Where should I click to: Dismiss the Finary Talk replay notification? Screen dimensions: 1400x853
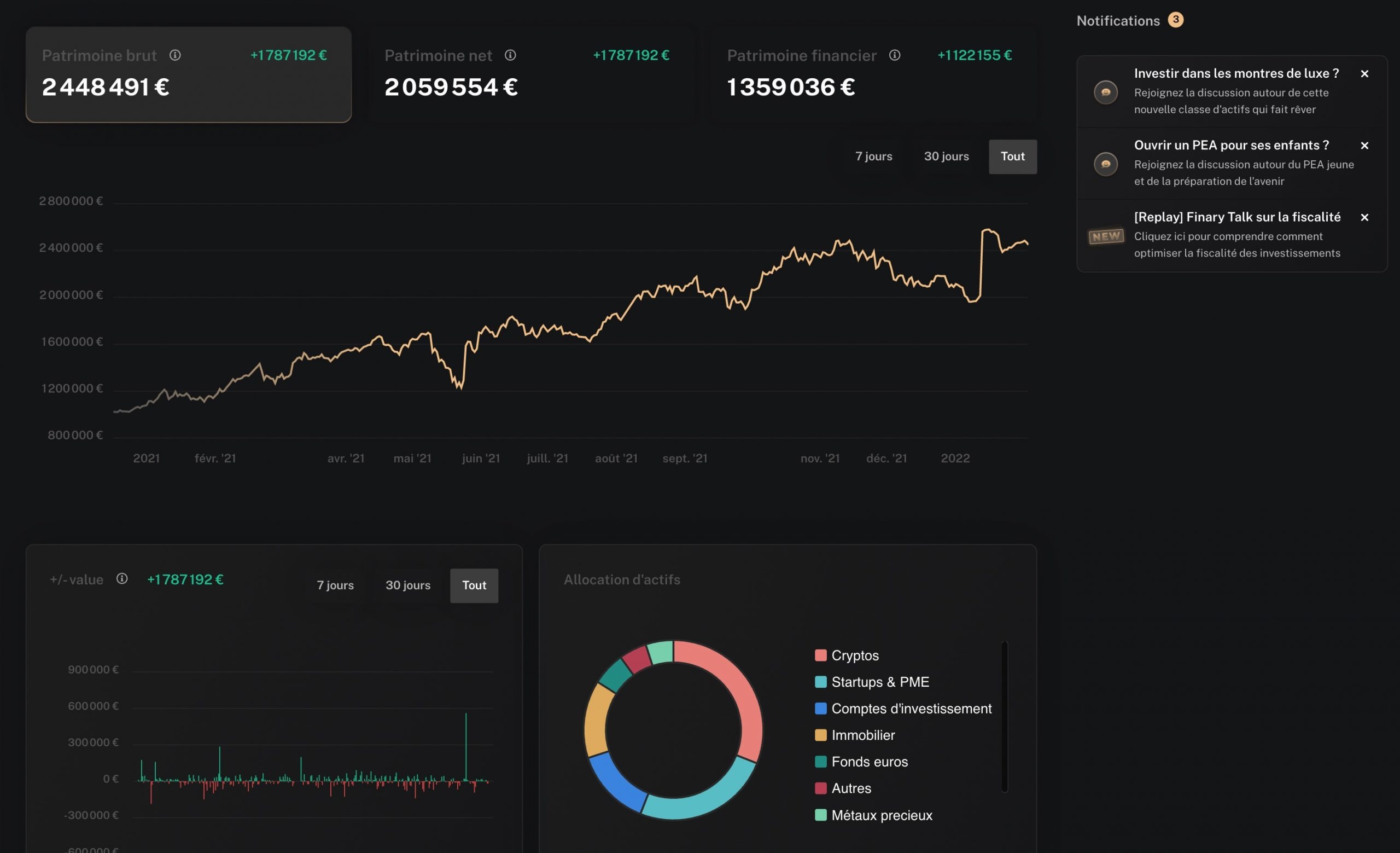pos(1364,217)
